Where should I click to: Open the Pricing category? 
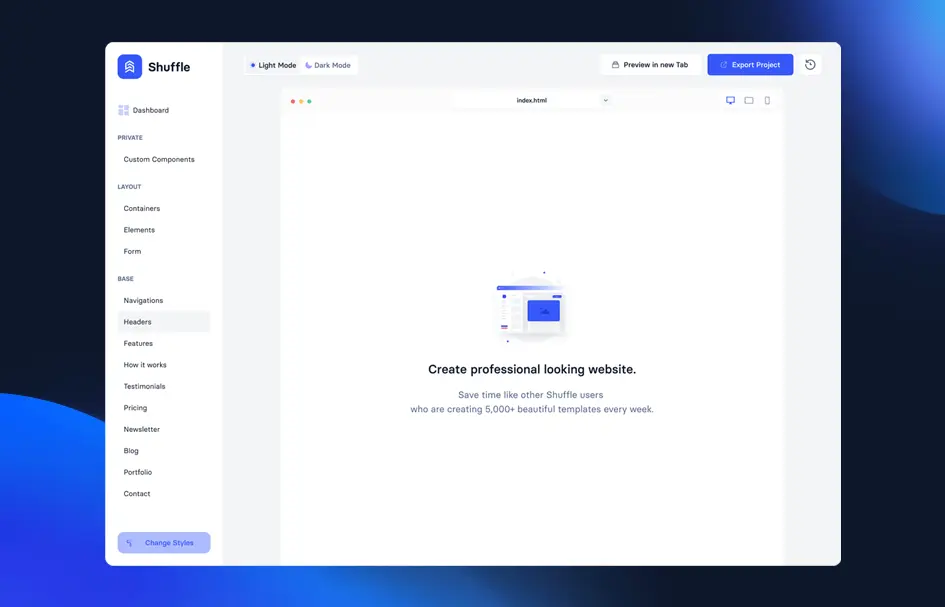[135, 408]
